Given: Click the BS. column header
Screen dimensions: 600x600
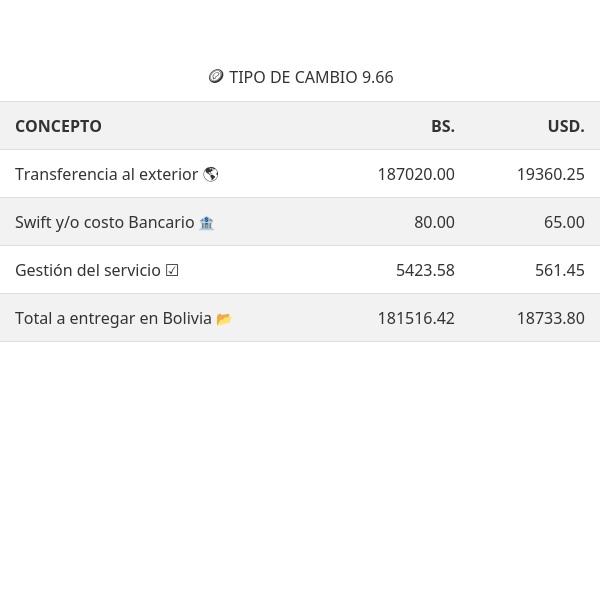Looking at the screenshot, I should [442, 126].
